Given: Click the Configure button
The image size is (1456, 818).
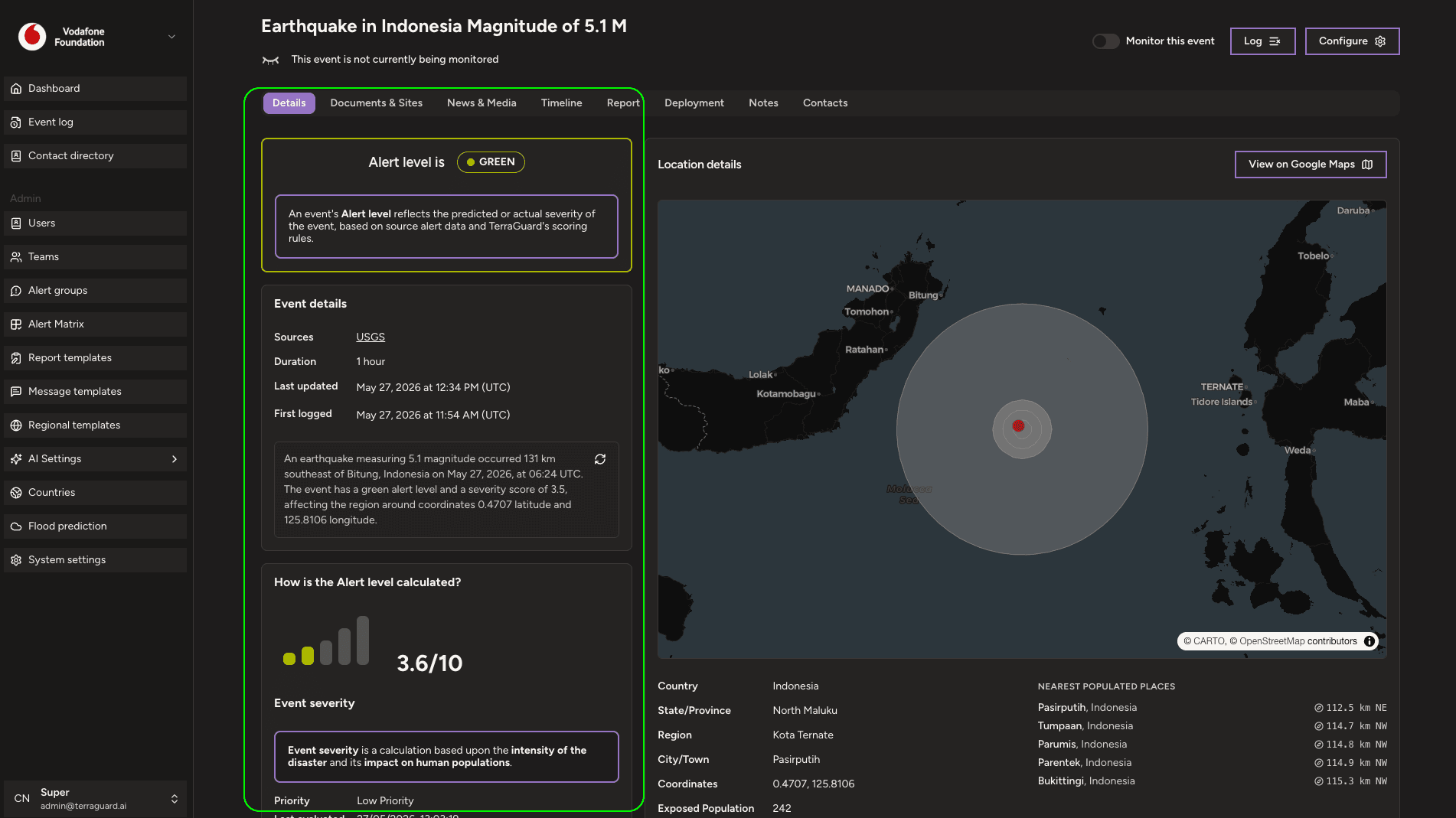Looking at the screenshot, I should [1352, 41].
